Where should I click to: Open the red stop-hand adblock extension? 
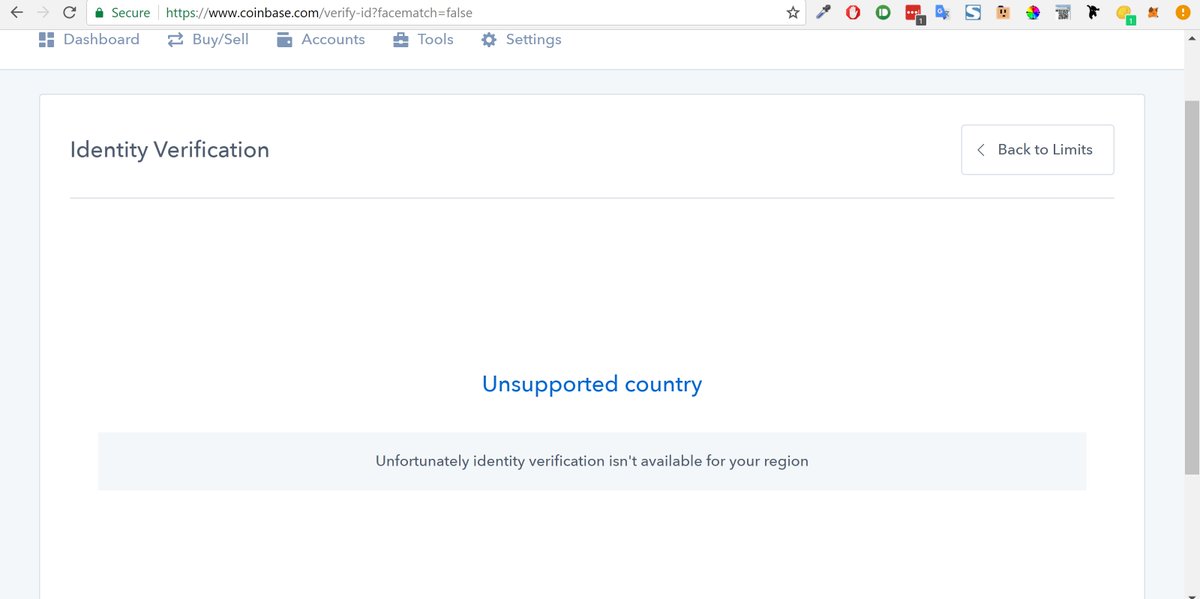click(x=853, y=13)
